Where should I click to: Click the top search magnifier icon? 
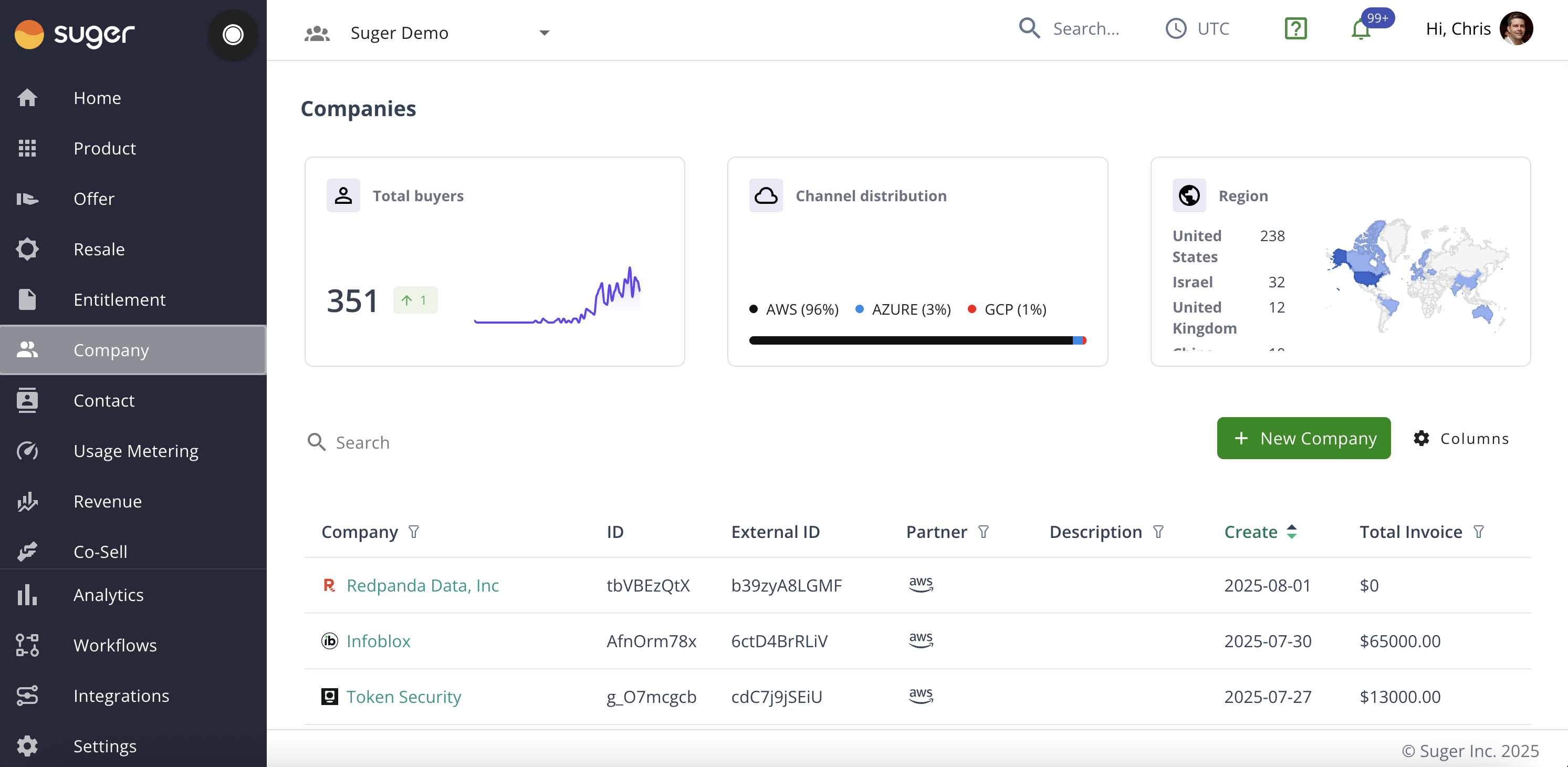tap(1029, 28)
